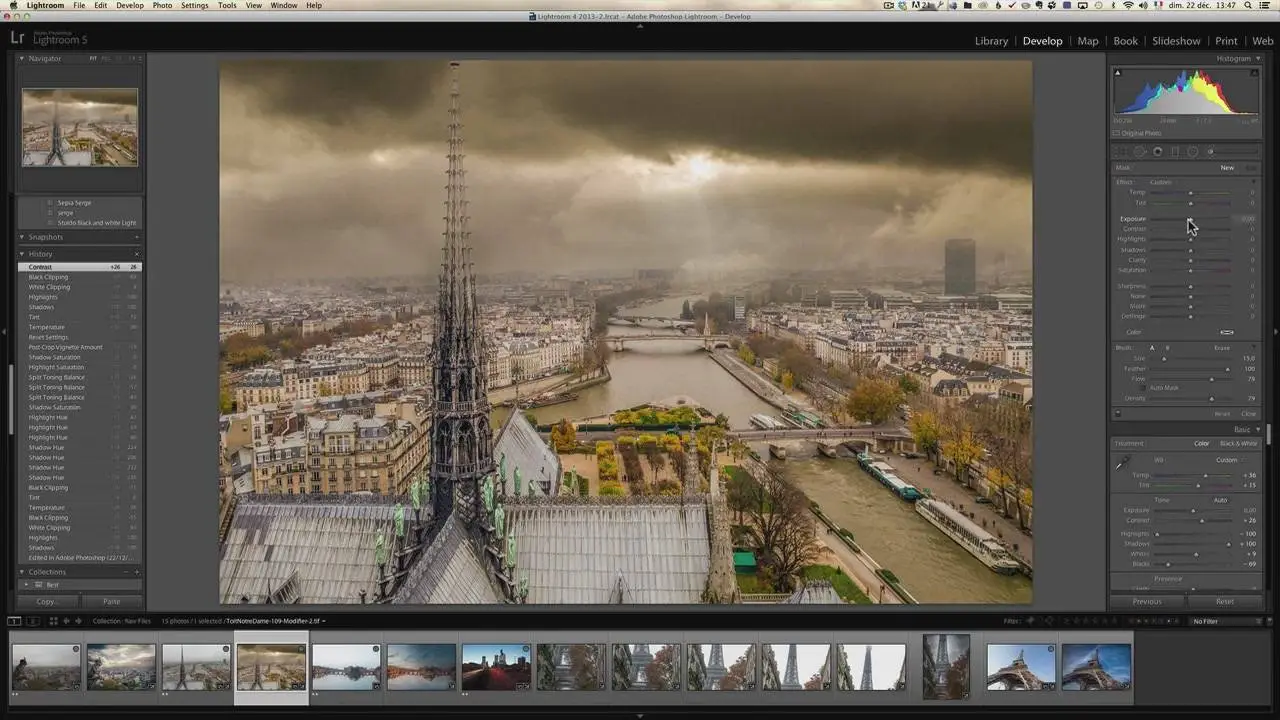Open grid view icon in filmstrip bar
1280x720 pixels.
[x=54, y=621]
